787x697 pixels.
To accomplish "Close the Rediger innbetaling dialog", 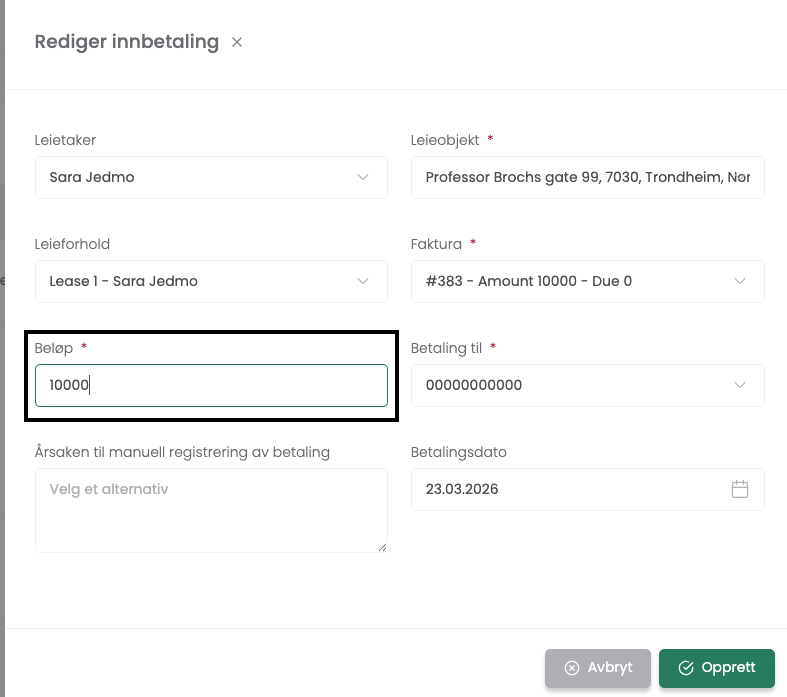I will pyautogui.click(x=237, y=42).
